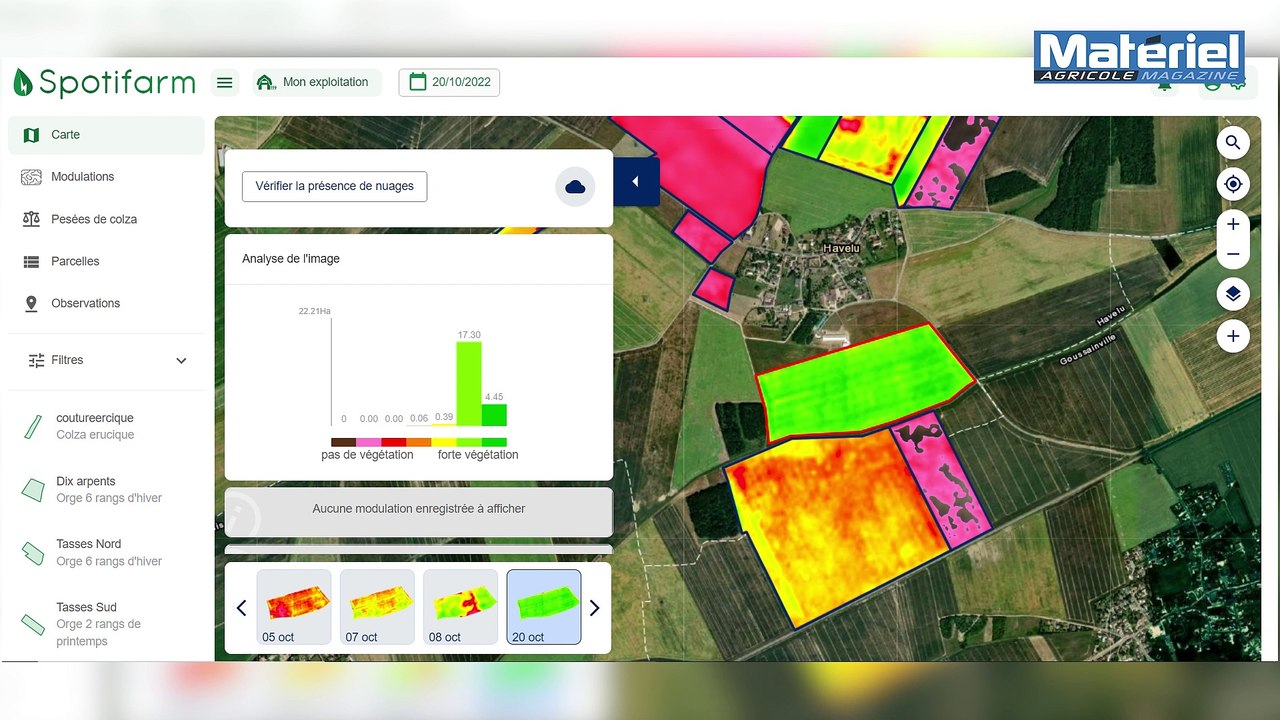The image size is (1280, 720).
Task: Open the 20/10/2022 date picker
Action: point(449,82)
